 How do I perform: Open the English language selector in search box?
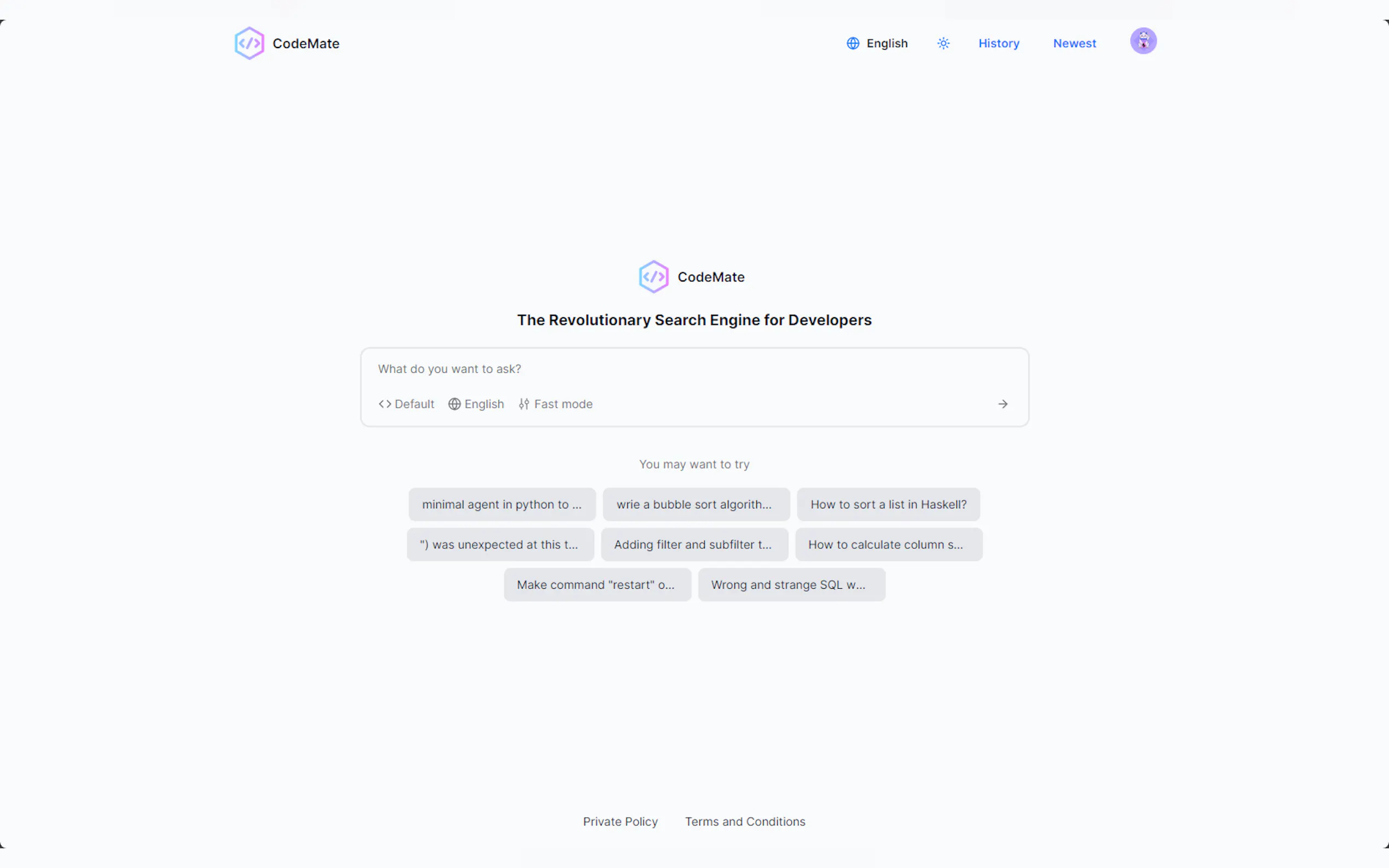476,404
